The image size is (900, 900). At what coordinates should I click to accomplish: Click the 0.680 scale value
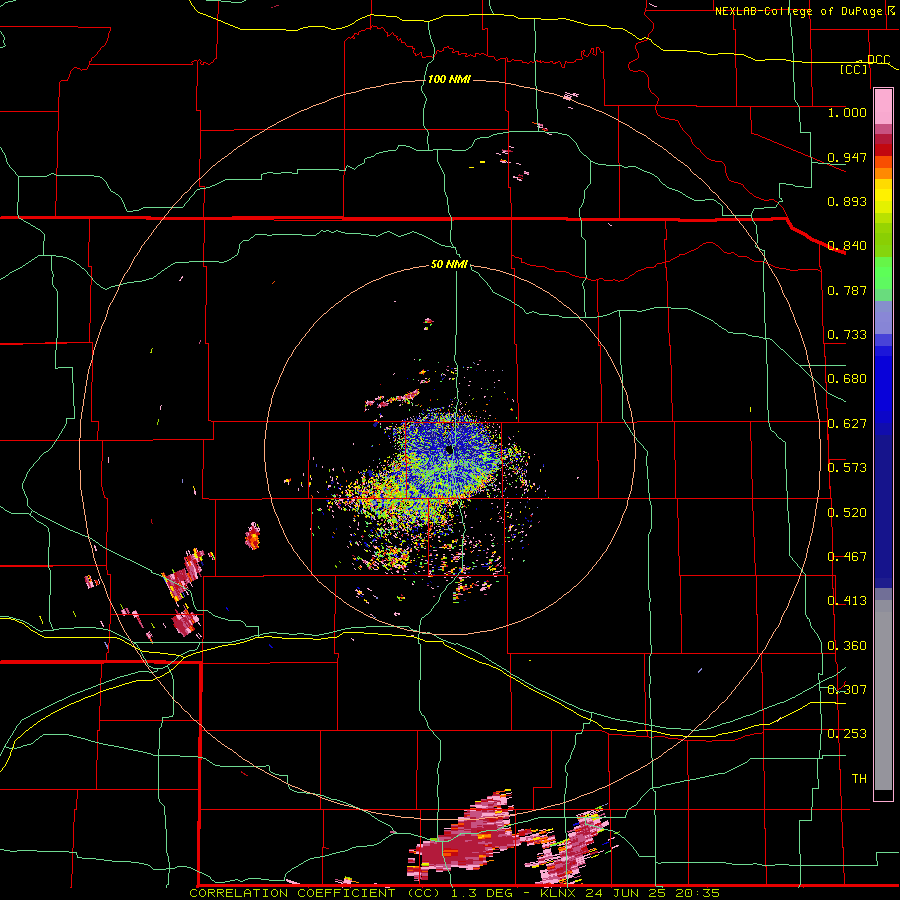tap(847, 379)
